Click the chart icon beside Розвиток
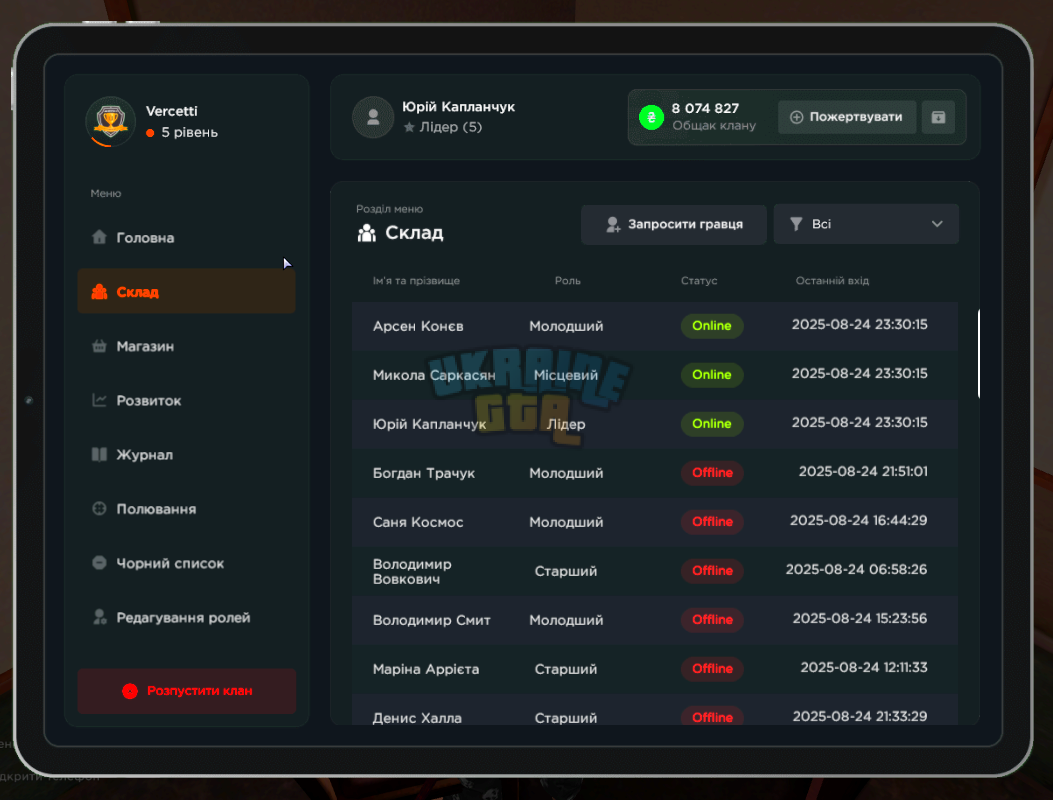This screenshot has height=800, width=1053. tap(99, 400)
